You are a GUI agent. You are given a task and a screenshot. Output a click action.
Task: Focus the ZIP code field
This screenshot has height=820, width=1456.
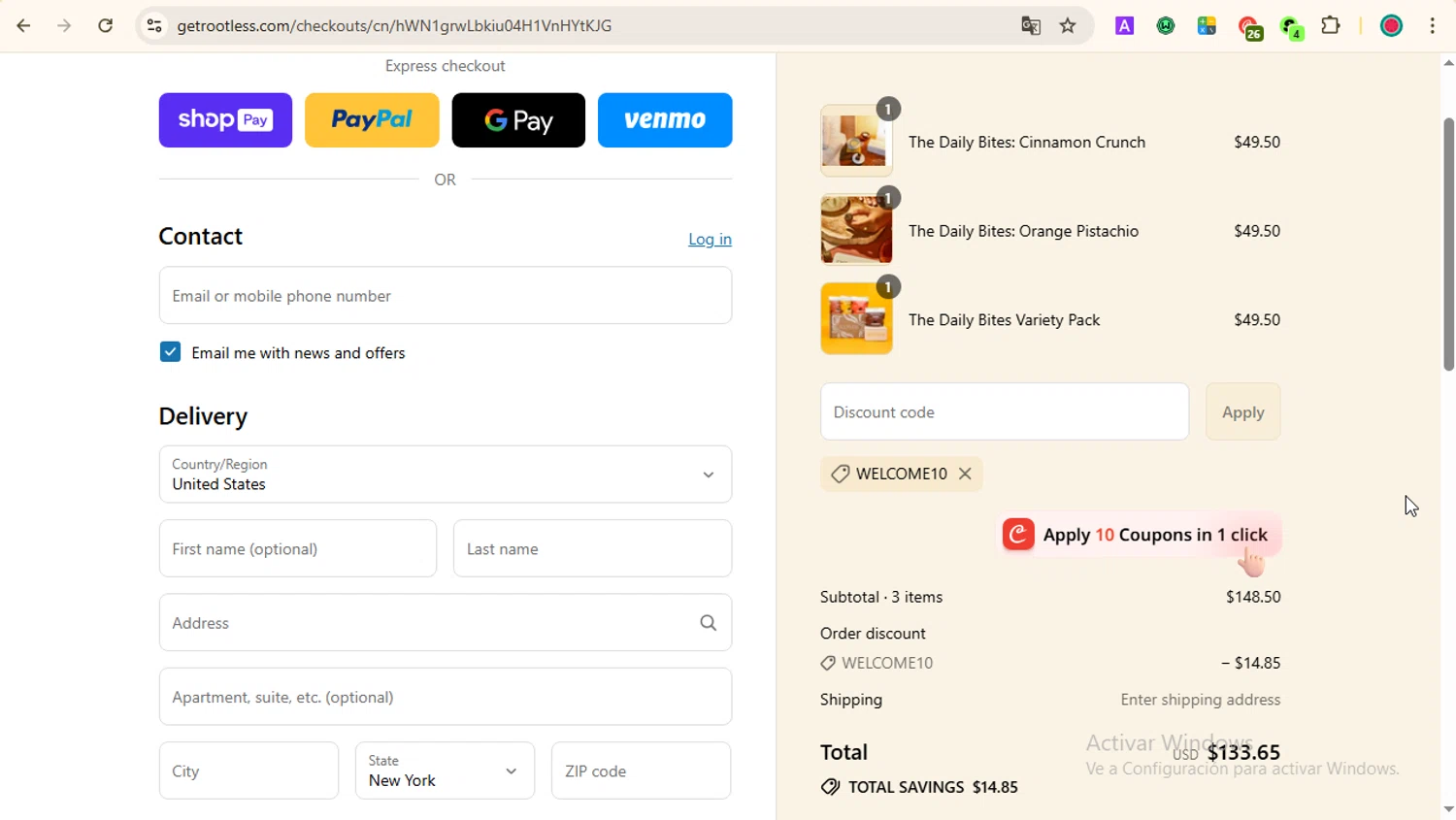pyautogui.click(x=641, y=771)
